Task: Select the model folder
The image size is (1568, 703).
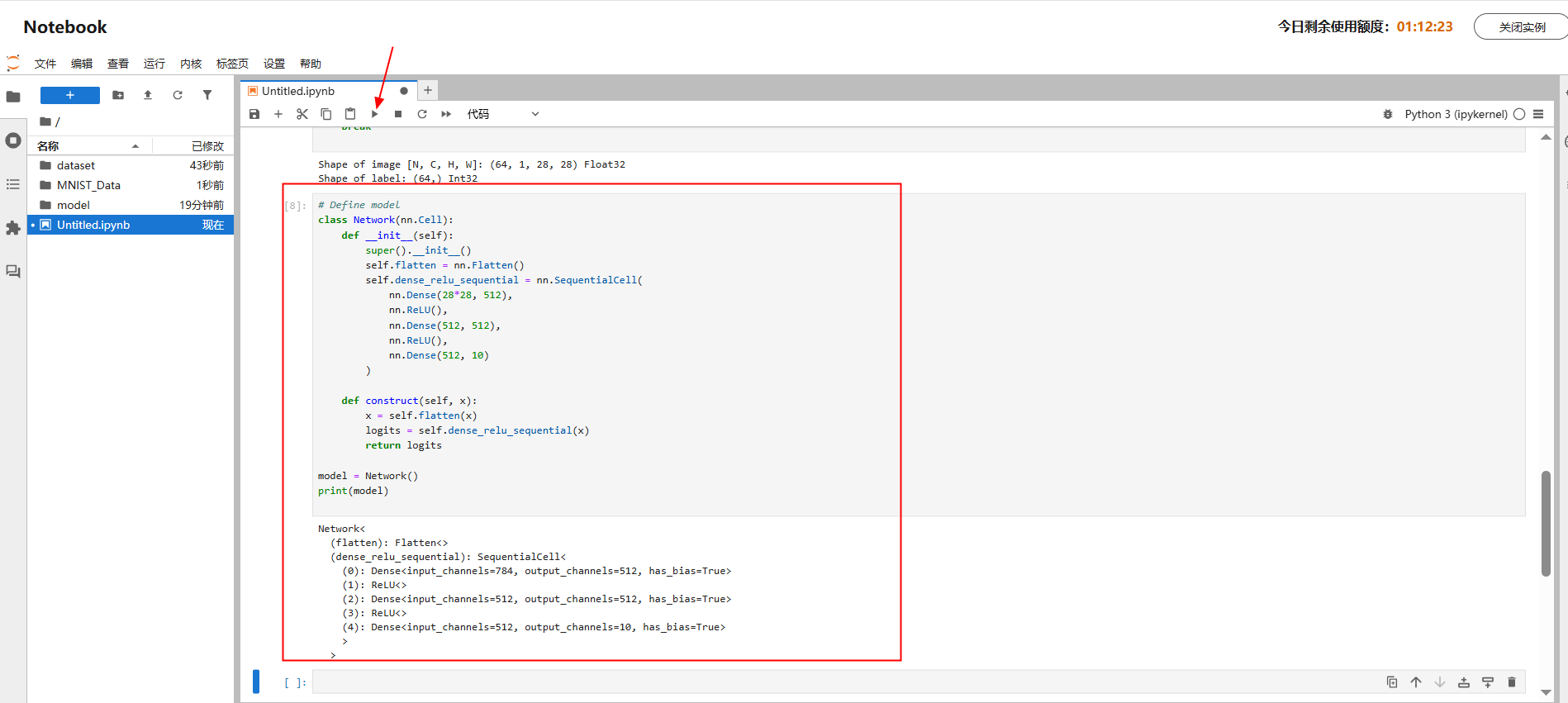Action: [131, 205]
